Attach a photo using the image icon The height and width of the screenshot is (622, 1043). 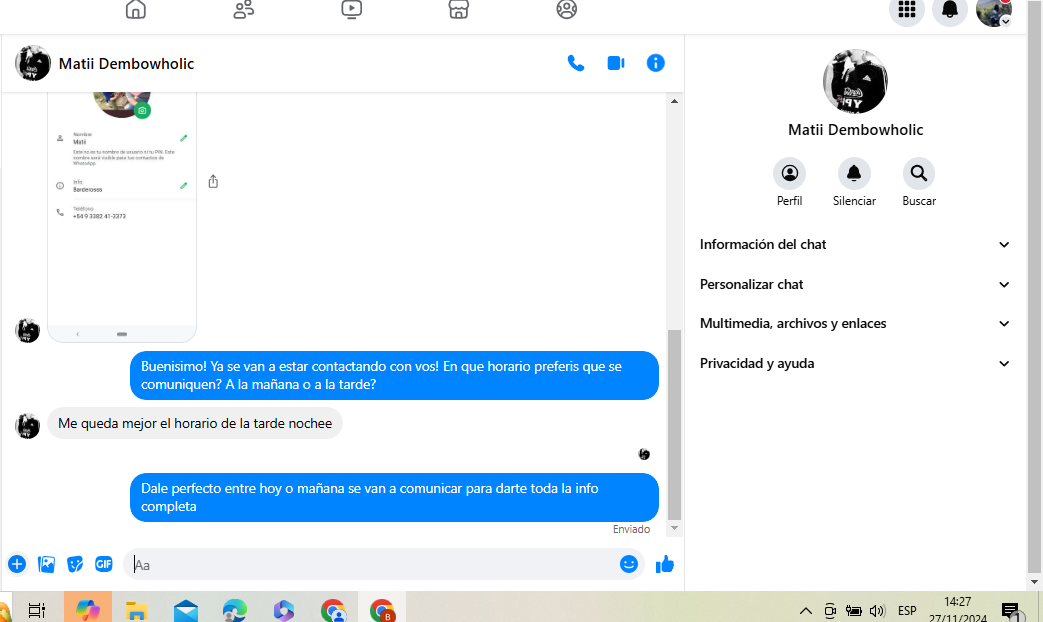click(46, 564)
